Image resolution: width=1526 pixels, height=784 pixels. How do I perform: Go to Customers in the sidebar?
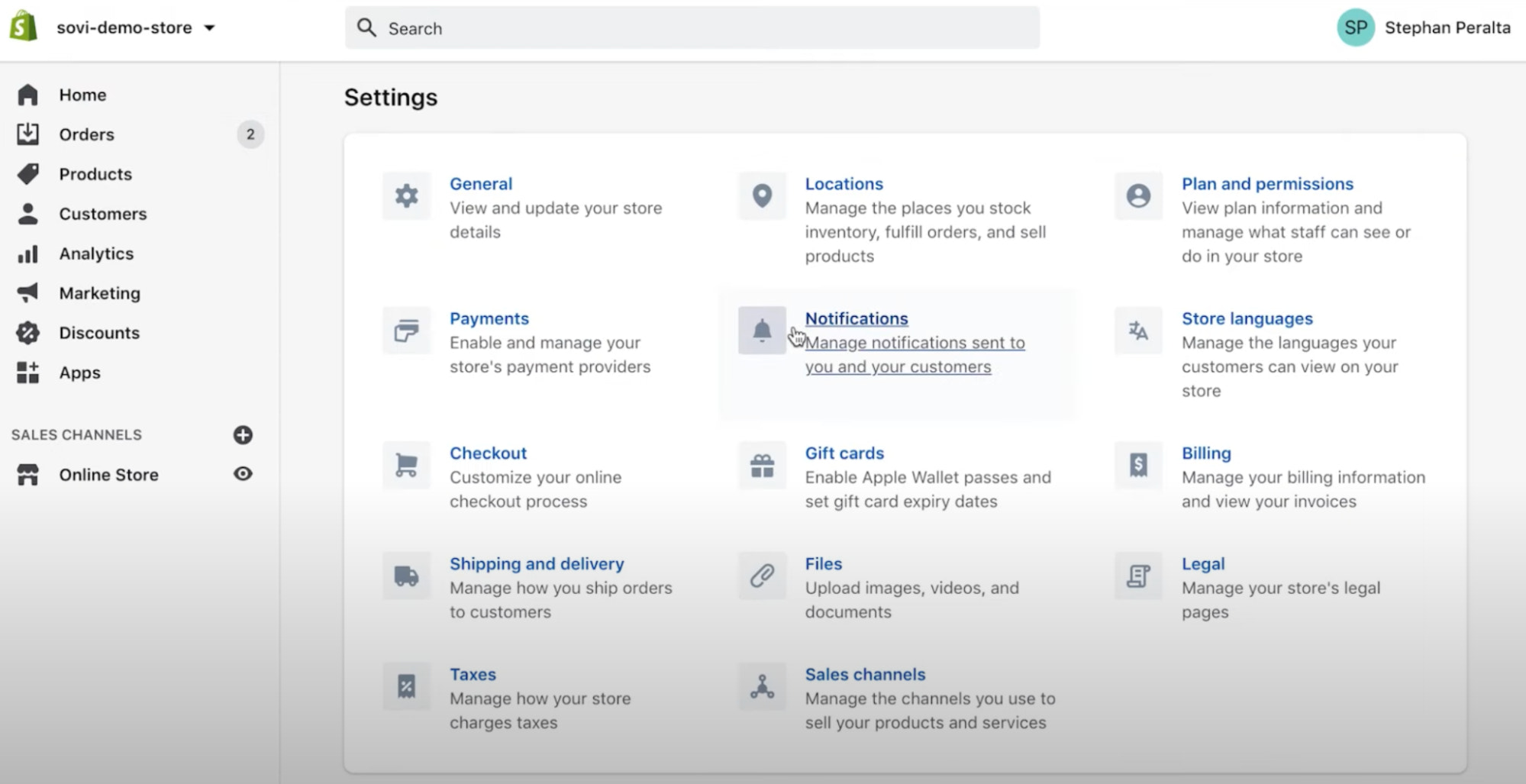[103, 214]
